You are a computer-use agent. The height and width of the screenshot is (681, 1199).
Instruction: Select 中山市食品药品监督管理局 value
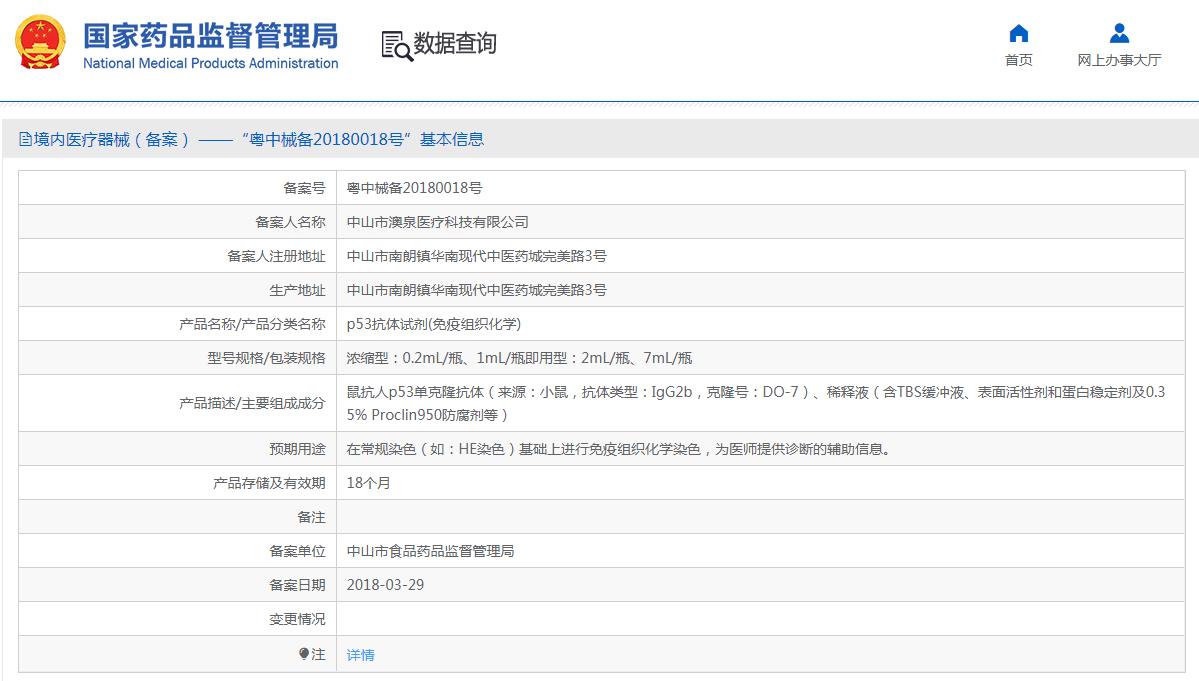point(431,551)
